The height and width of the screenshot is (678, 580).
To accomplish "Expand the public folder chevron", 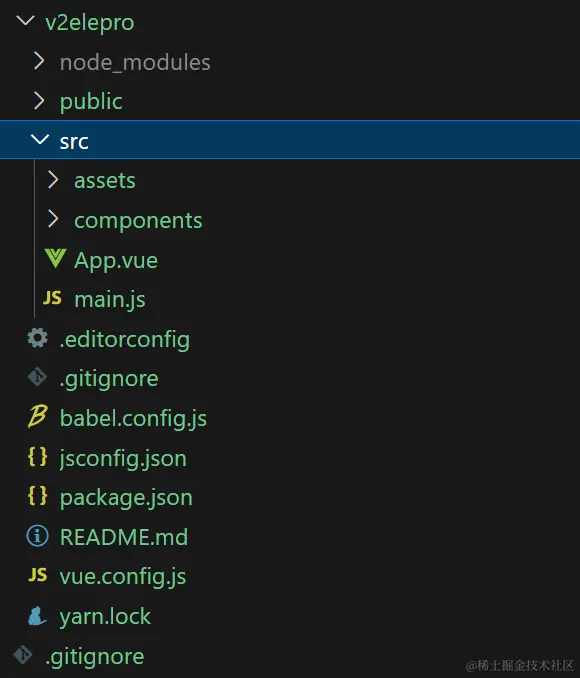I will [39, 100].
